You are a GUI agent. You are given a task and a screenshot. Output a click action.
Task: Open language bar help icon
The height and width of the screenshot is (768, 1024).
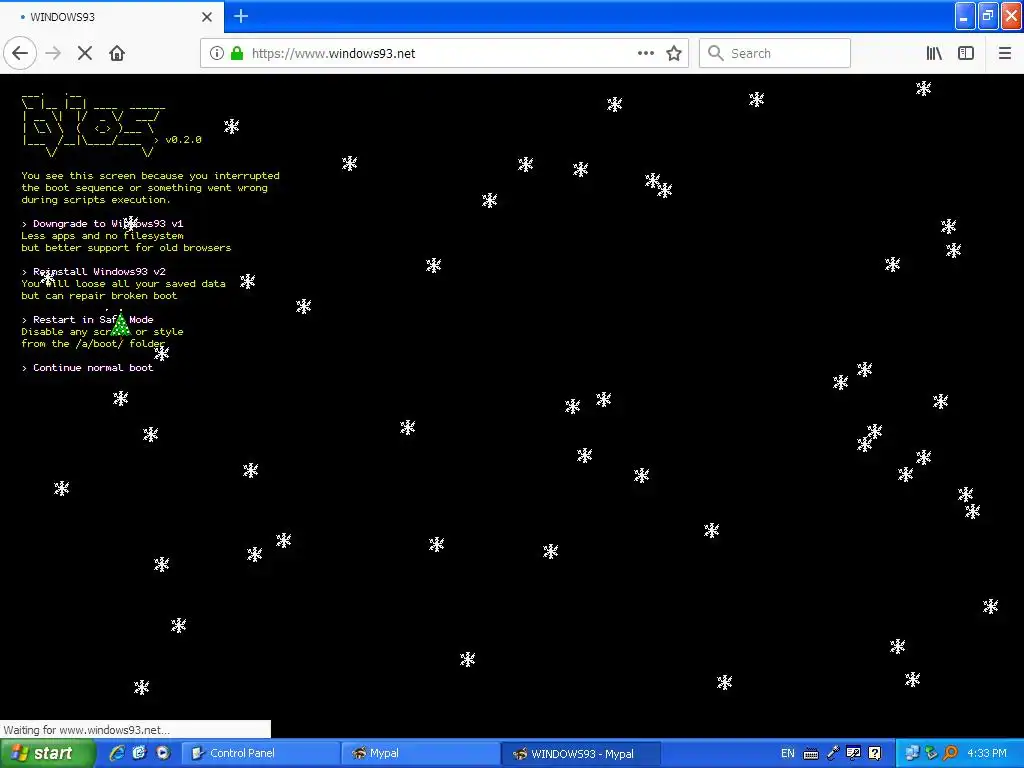pos(875,754)
